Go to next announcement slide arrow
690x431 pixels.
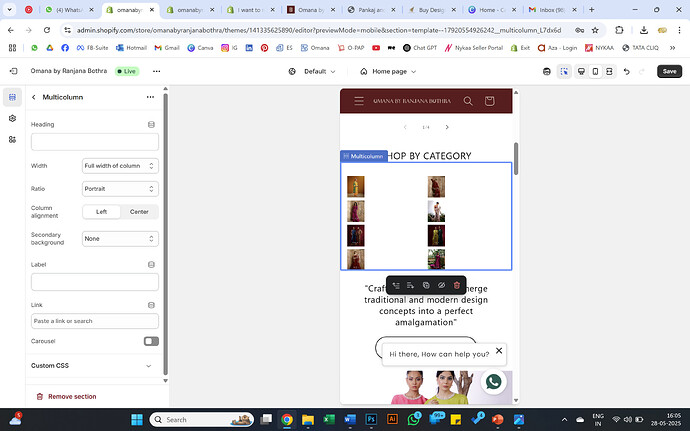tap(447, 127)
